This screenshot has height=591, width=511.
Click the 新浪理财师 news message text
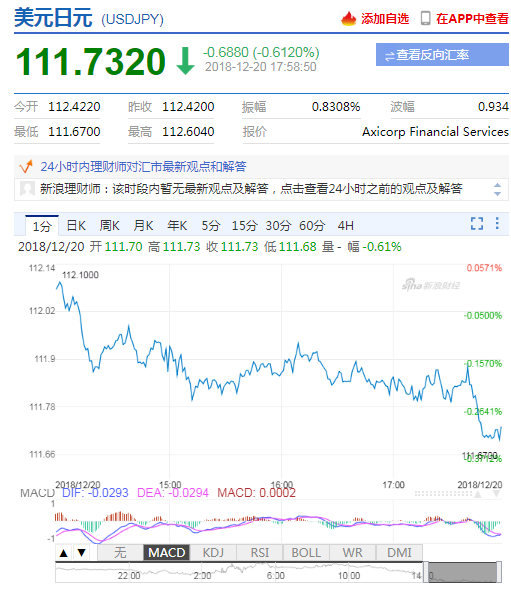click(251, 188)
